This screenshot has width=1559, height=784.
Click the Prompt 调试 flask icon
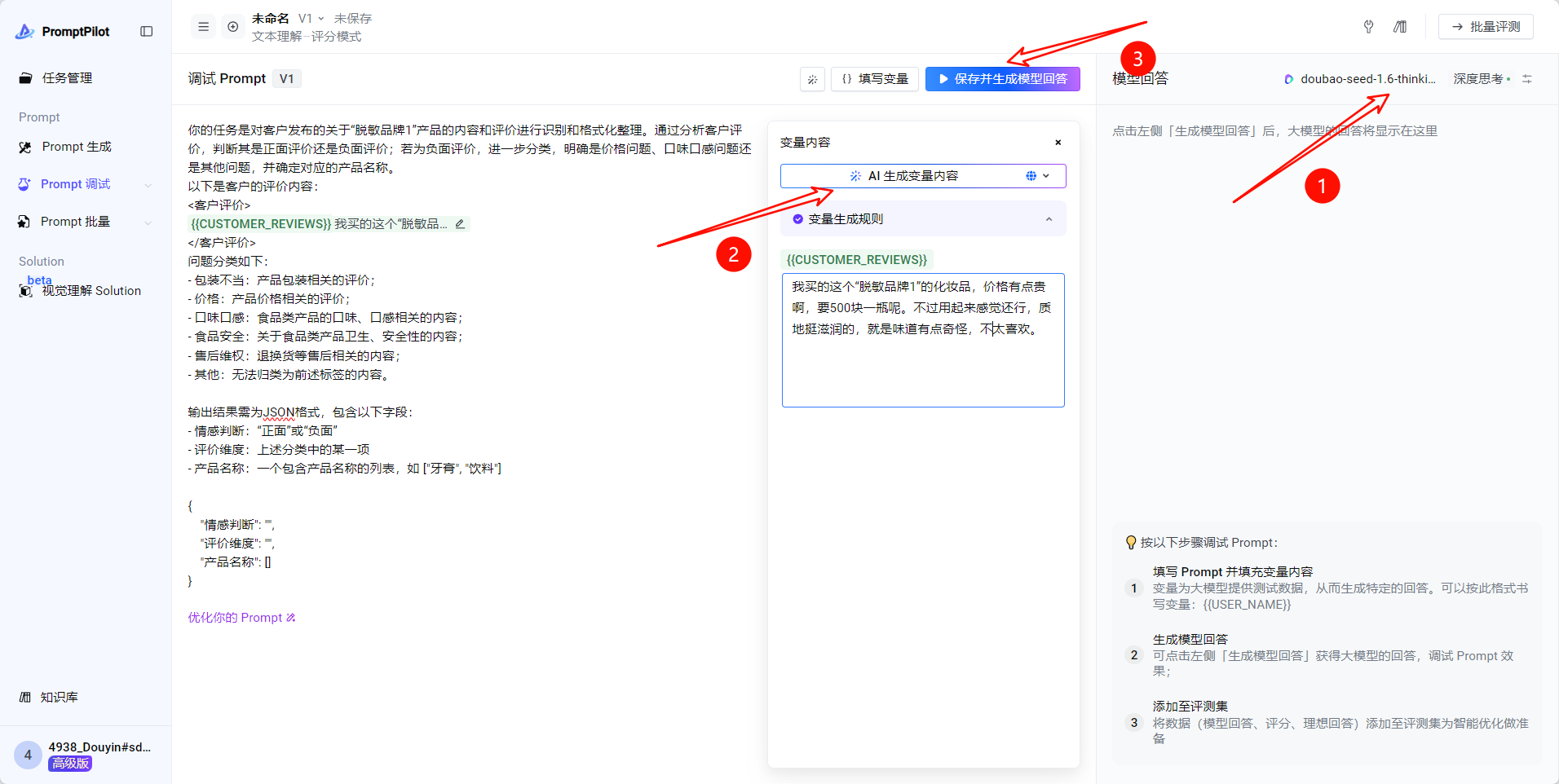point(24,184)
